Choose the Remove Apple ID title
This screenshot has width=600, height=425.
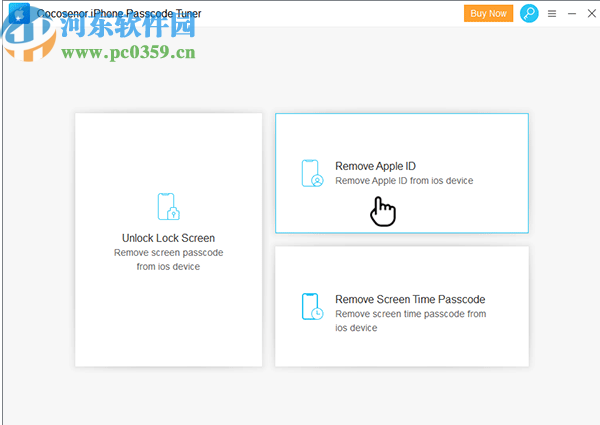click(x=375, y=166)
